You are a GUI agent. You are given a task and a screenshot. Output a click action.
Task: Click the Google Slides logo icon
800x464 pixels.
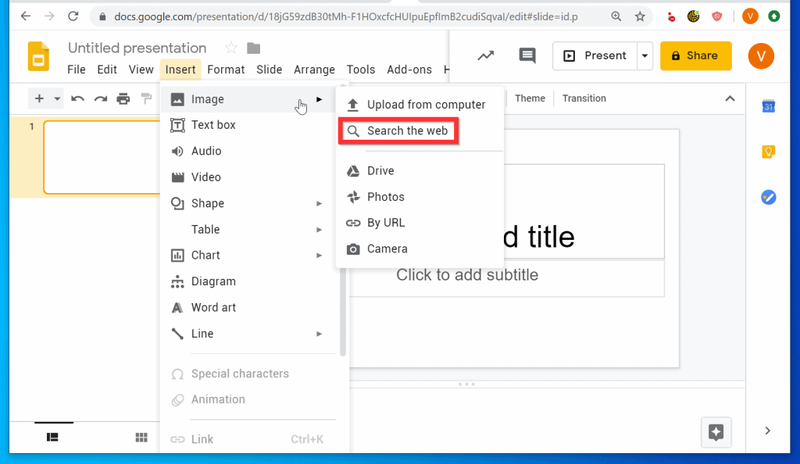(38, 56)
